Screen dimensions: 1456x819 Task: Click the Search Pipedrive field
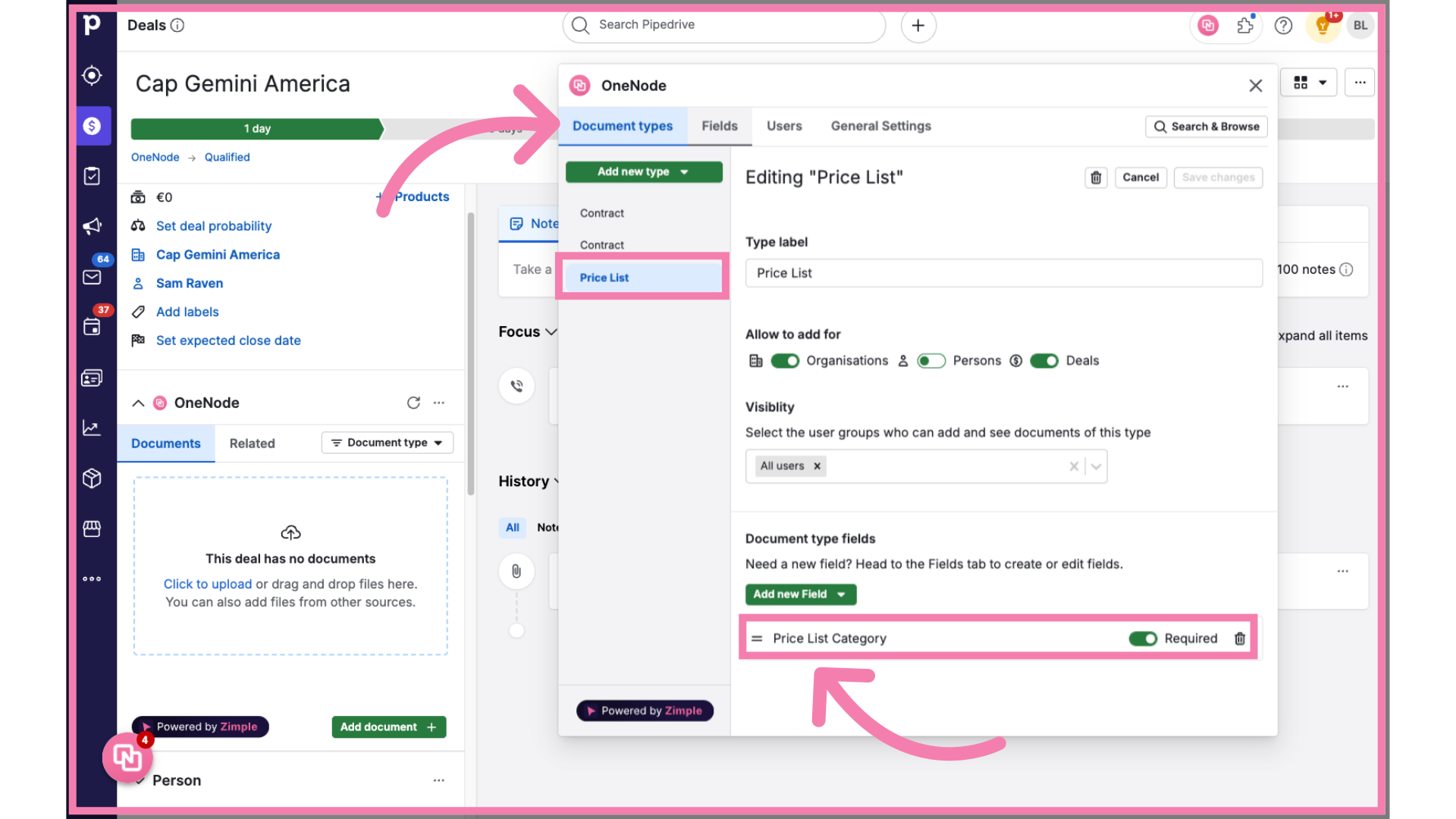point(723,25)
